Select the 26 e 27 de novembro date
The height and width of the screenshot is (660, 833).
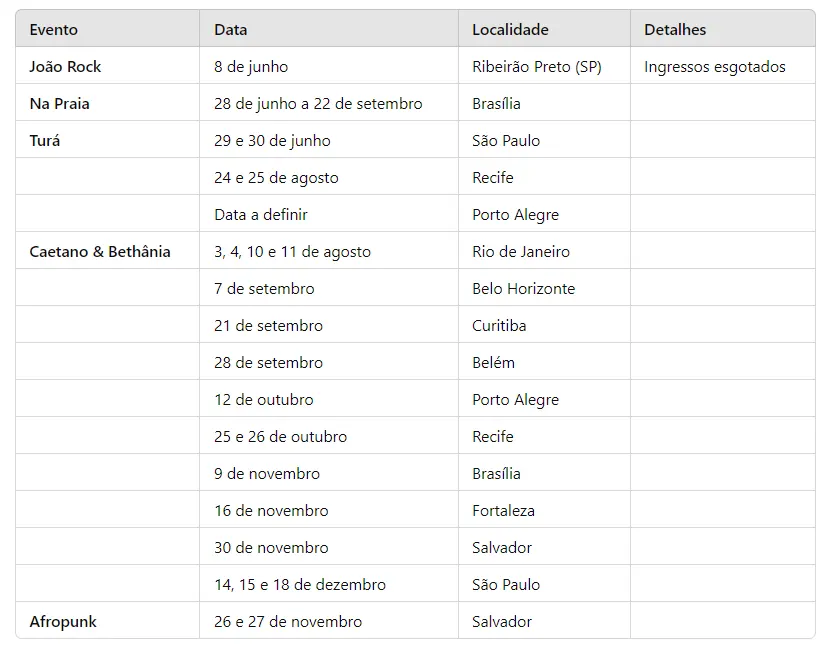[x=288, y=622]
